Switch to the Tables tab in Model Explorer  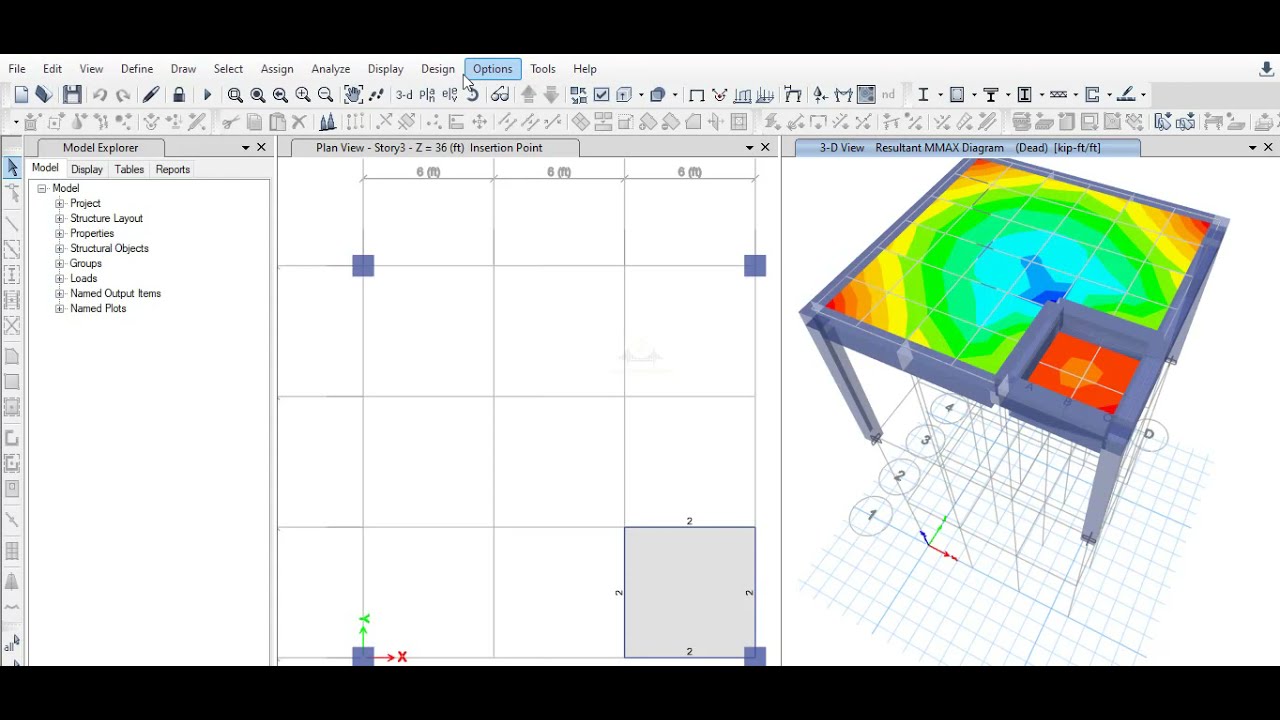129,170
